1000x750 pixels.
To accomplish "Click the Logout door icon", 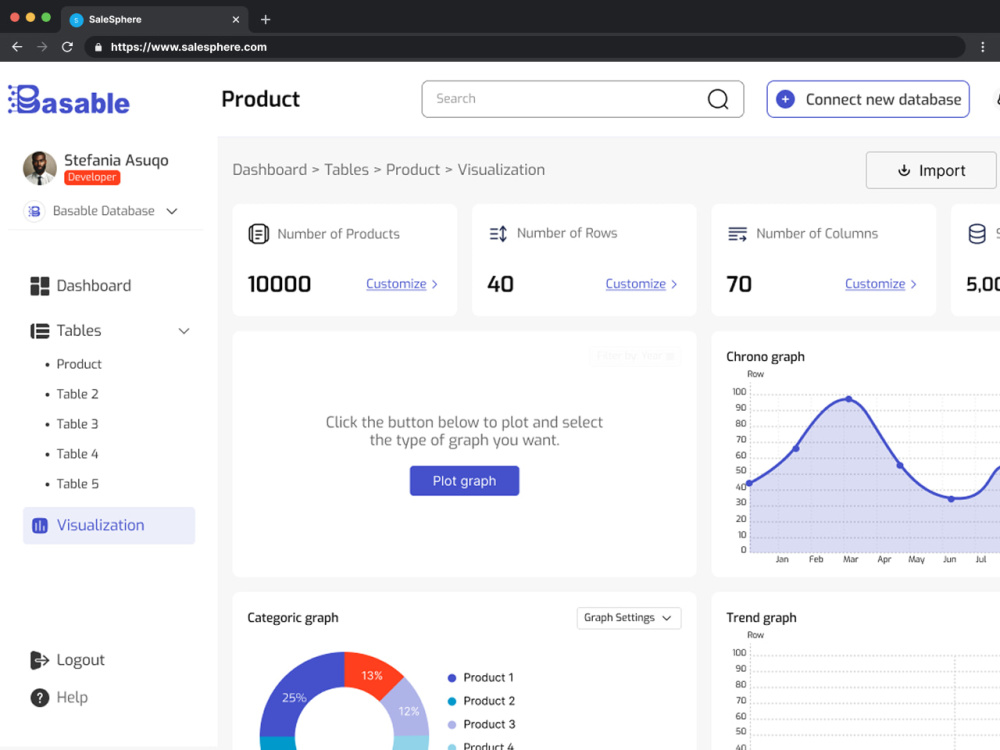I will click(x=40, y=660).
